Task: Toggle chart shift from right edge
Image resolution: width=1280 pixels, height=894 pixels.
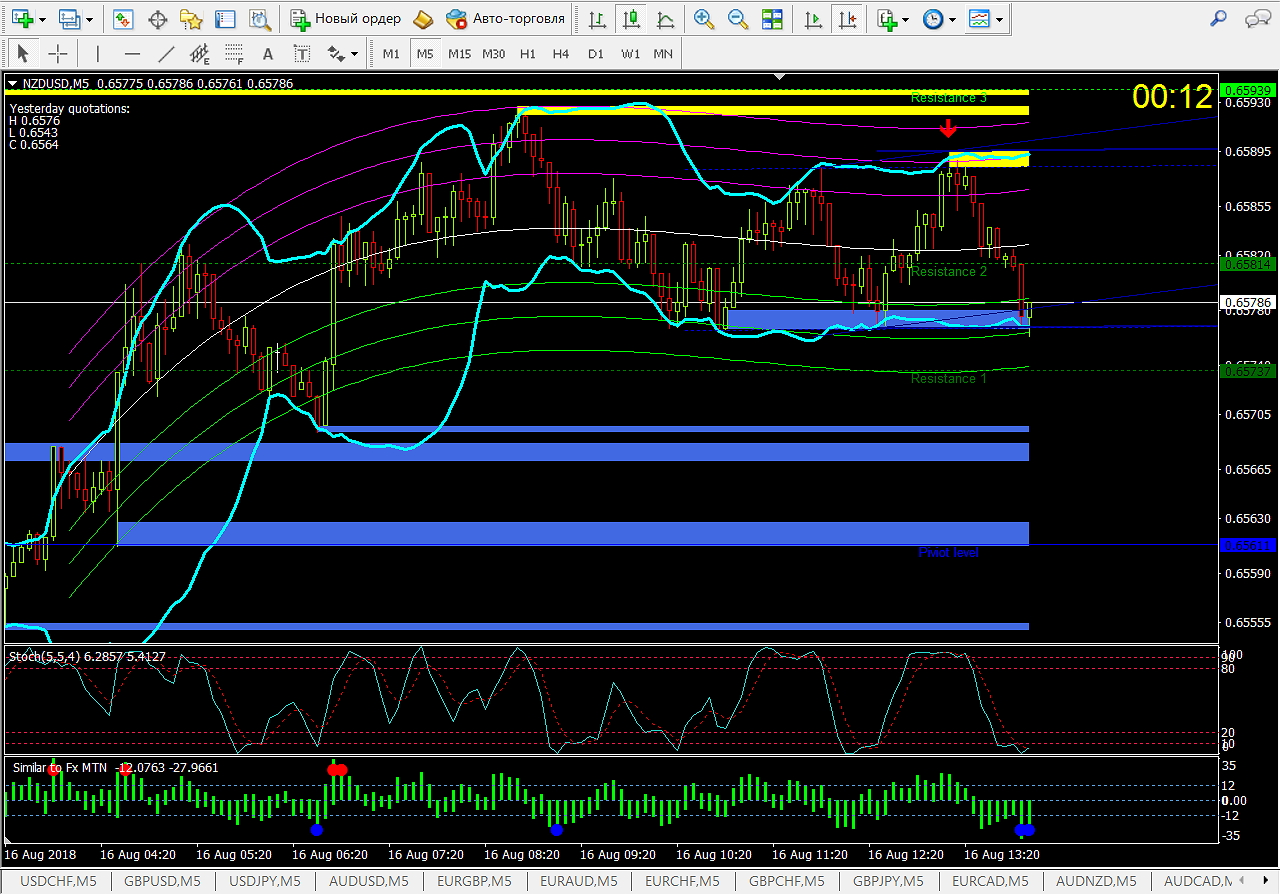Action: coord(848,18)
